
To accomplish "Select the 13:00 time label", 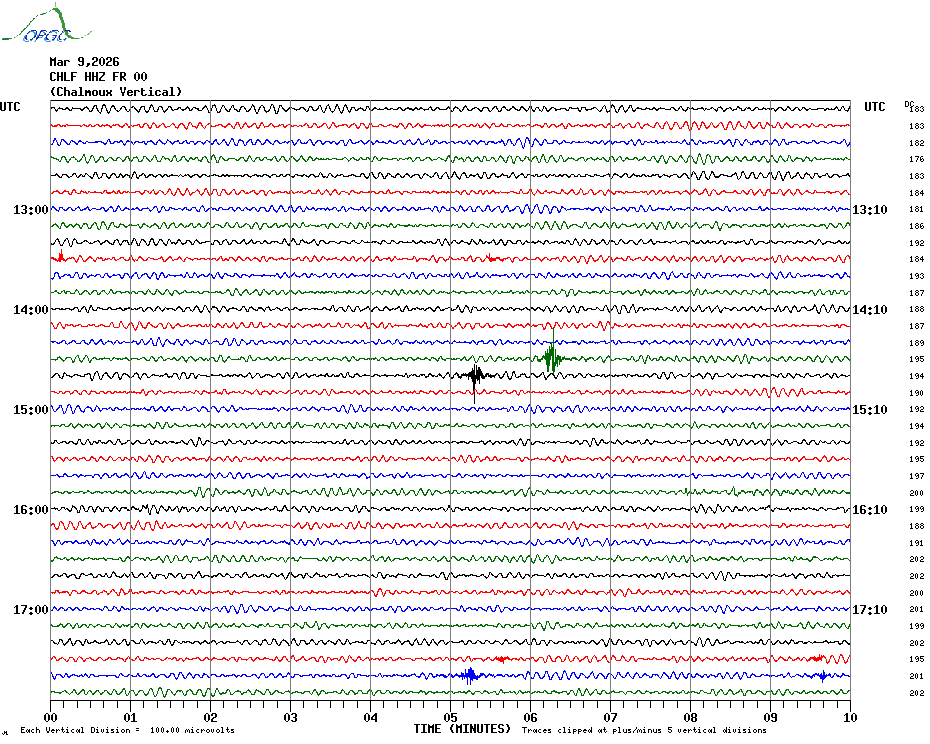I will click(x=31, y=210).
